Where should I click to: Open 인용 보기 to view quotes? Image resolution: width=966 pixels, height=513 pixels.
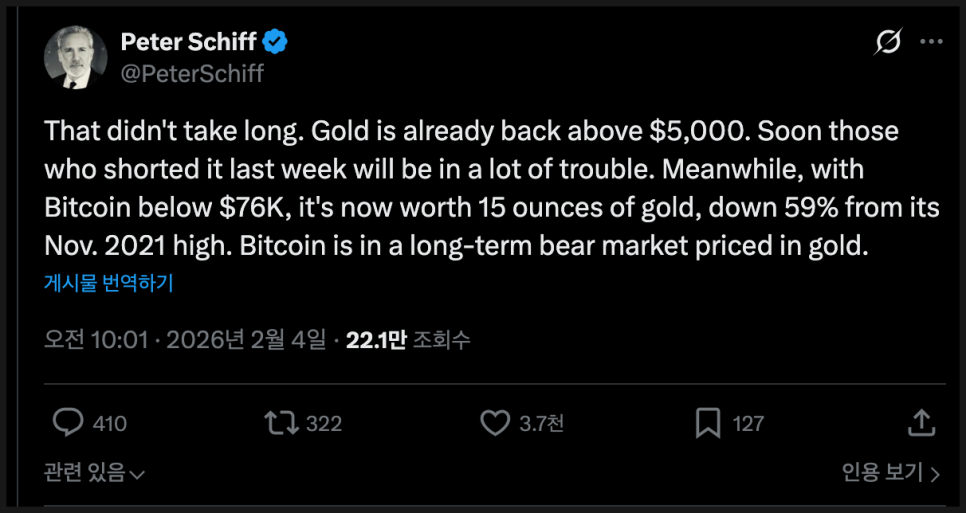tap(889, 473)
